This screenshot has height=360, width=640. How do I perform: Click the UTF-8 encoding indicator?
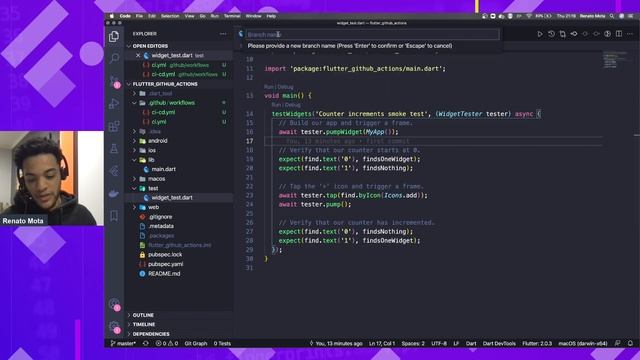click(x=439, y=344)
